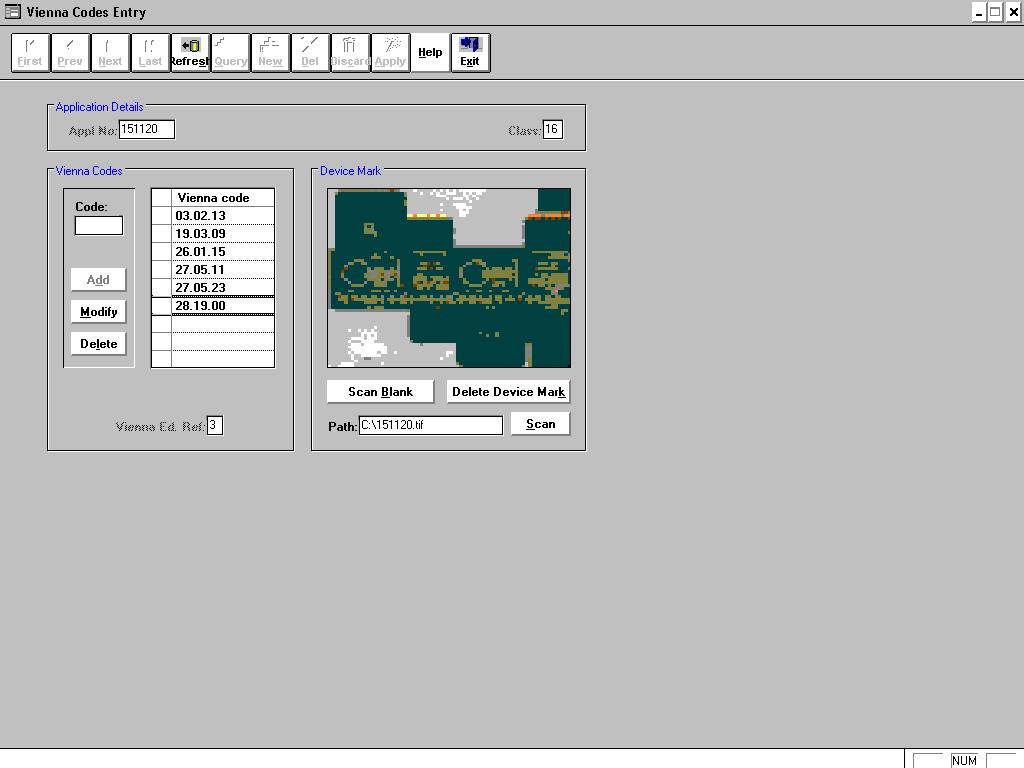Click Delete Device Mark button

pos(508,392)
